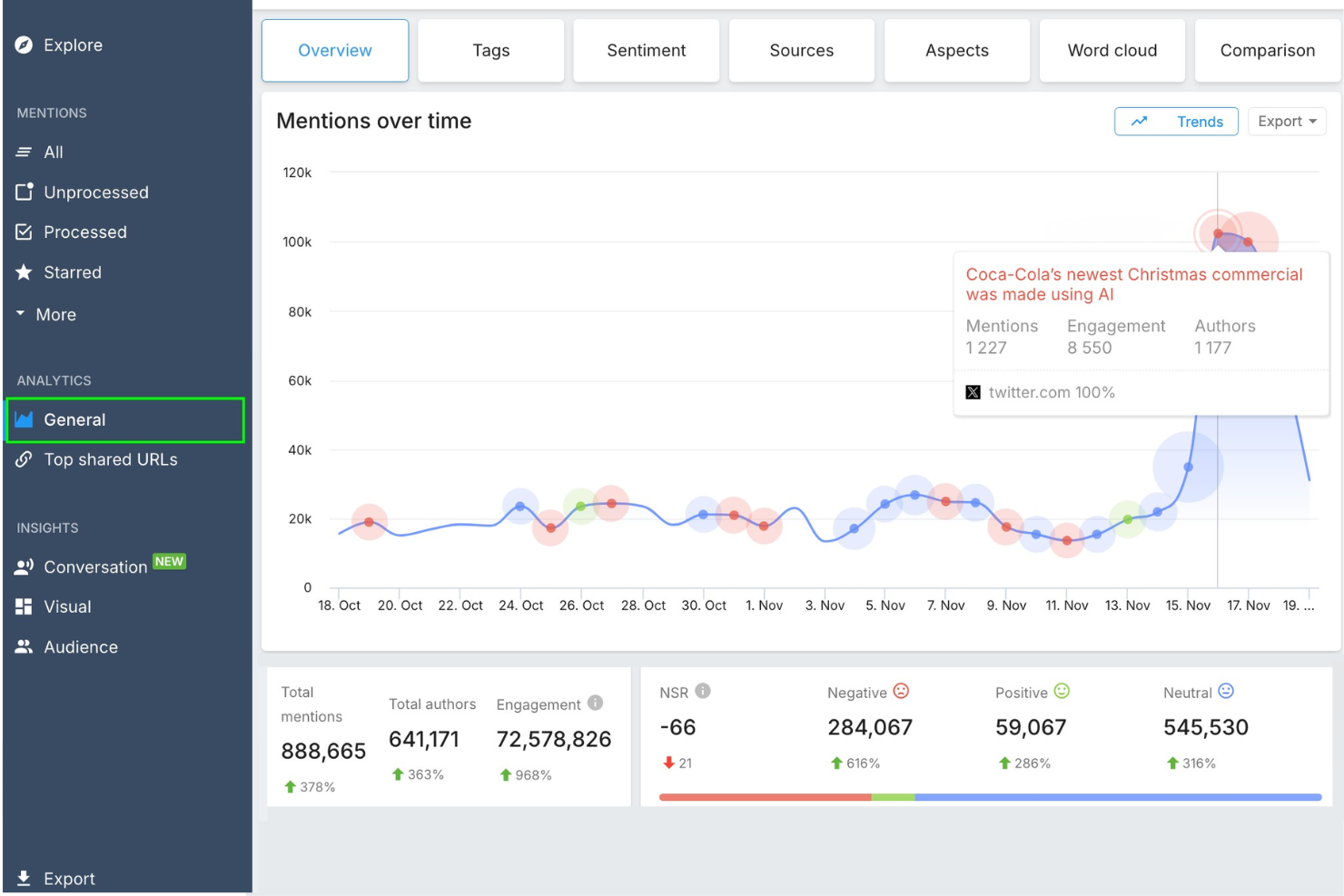The width and height of the screenshot is (1344, 896).
Task: Open the Conversation insights panel
Action: tap(94, 566)
